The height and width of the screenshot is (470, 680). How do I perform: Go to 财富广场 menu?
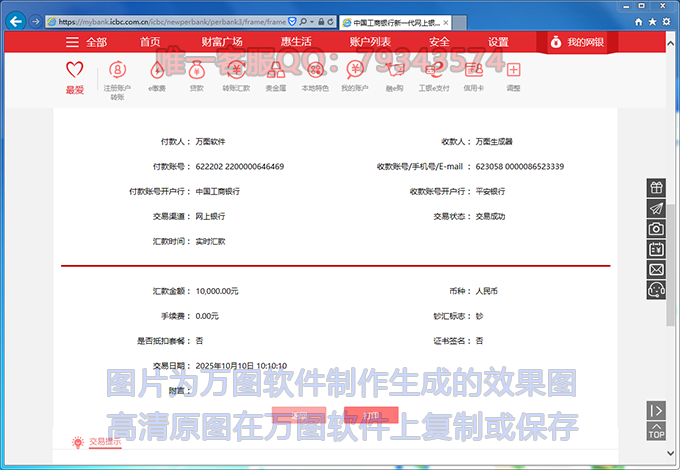point(222,42)
